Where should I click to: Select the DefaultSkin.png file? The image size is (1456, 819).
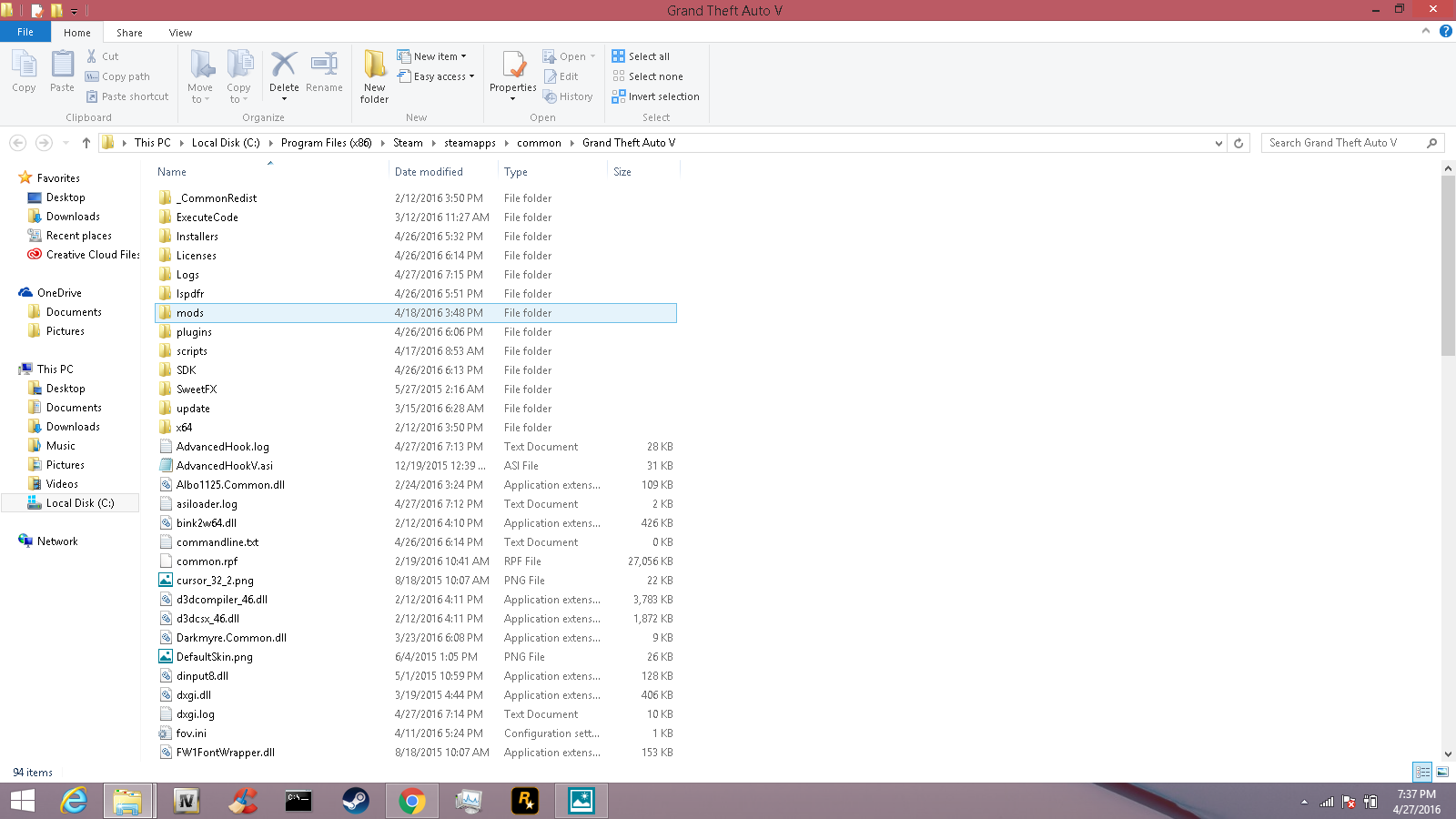coord(416,657)
